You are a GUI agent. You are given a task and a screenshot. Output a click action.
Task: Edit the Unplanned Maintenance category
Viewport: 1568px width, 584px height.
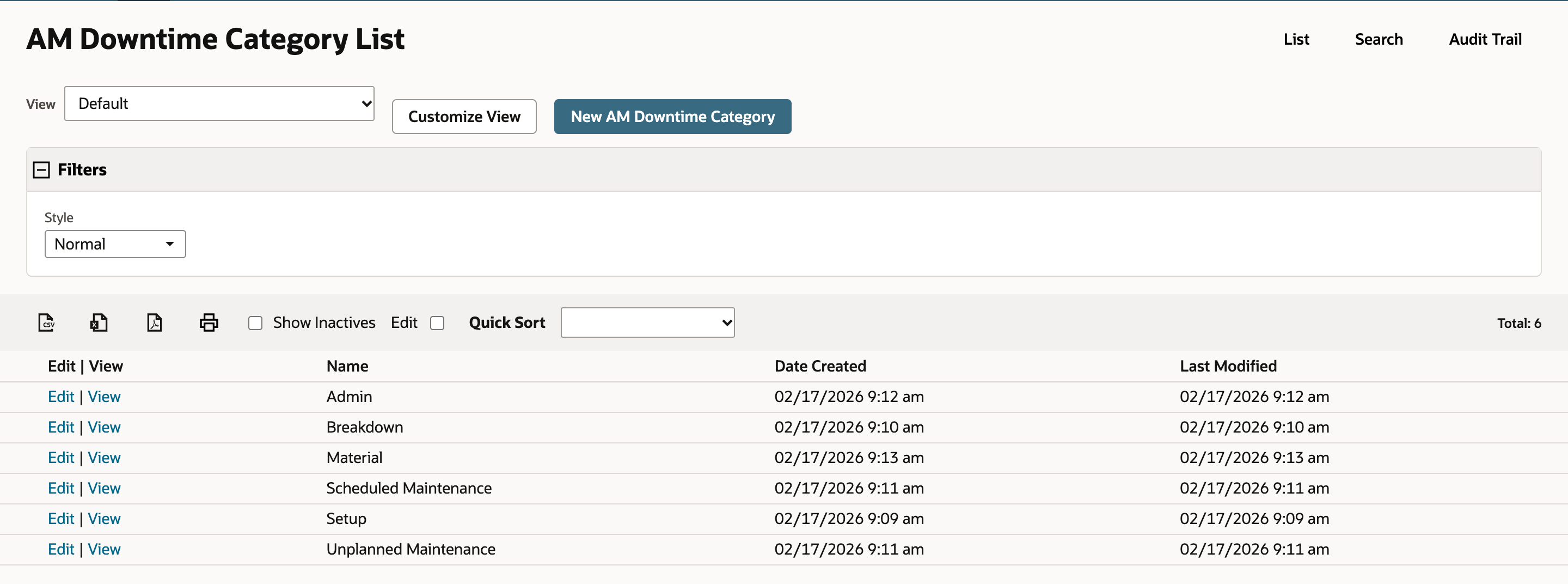(61, 549)
